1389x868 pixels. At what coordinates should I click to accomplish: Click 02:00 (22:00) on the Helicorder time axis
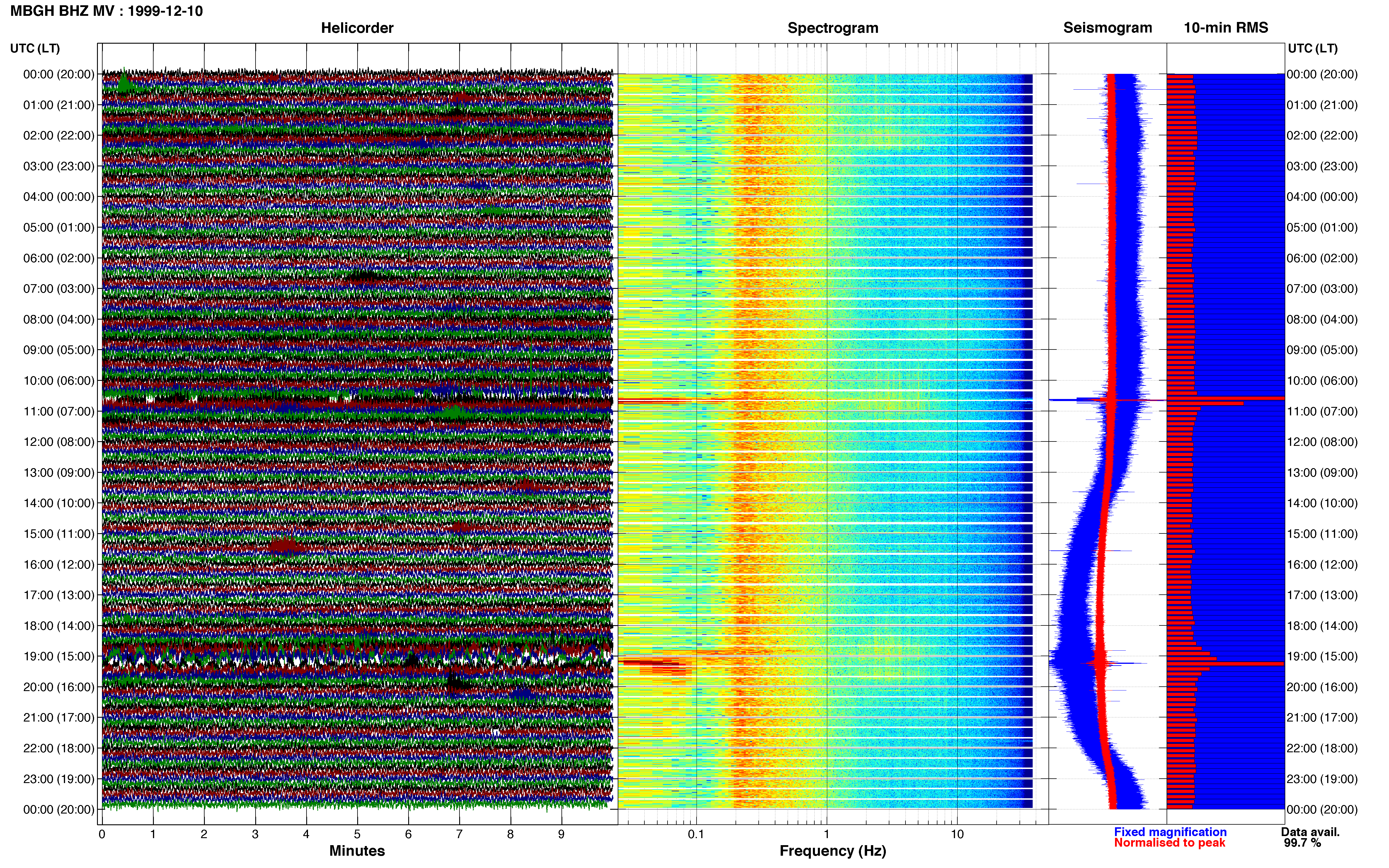(59, 135)
